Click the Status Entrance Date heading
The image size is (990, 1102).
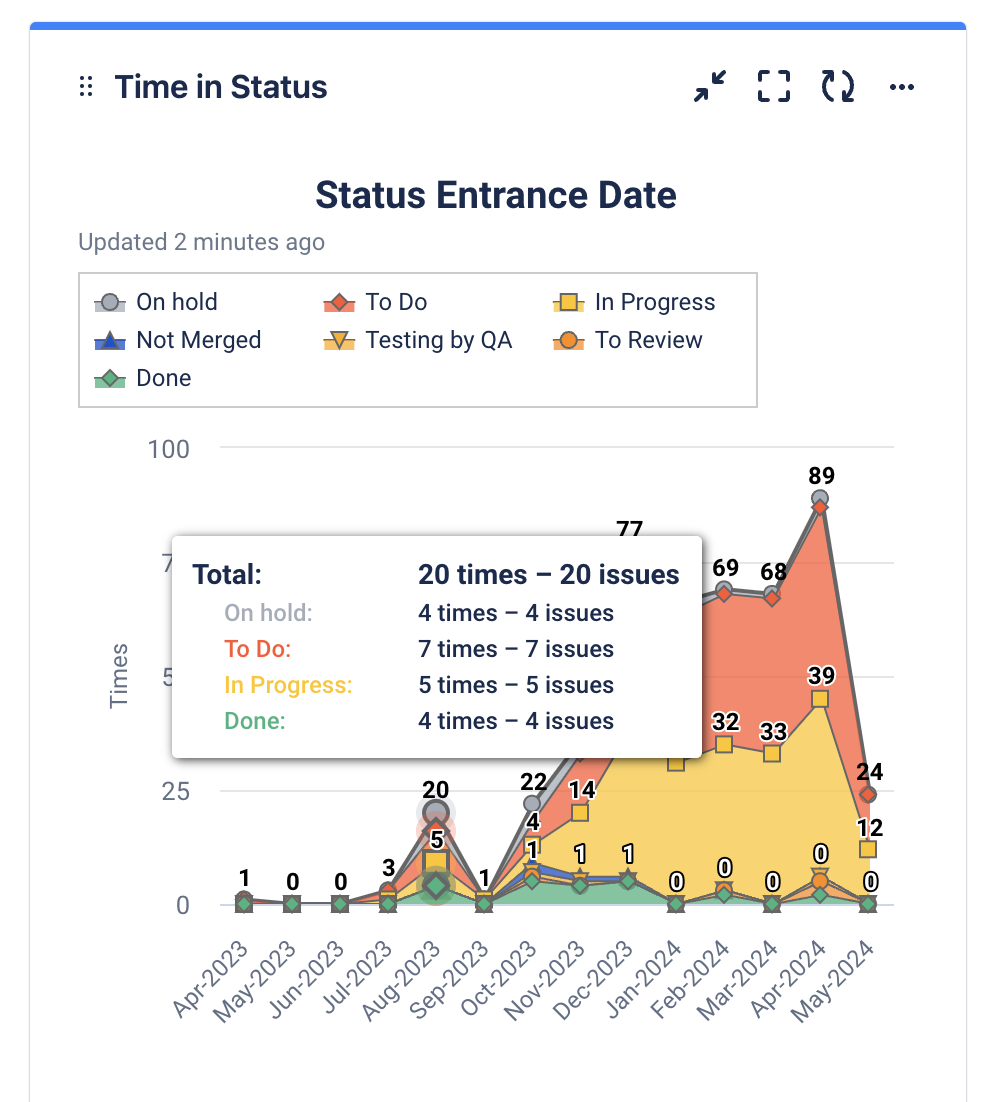click(496, 195)
